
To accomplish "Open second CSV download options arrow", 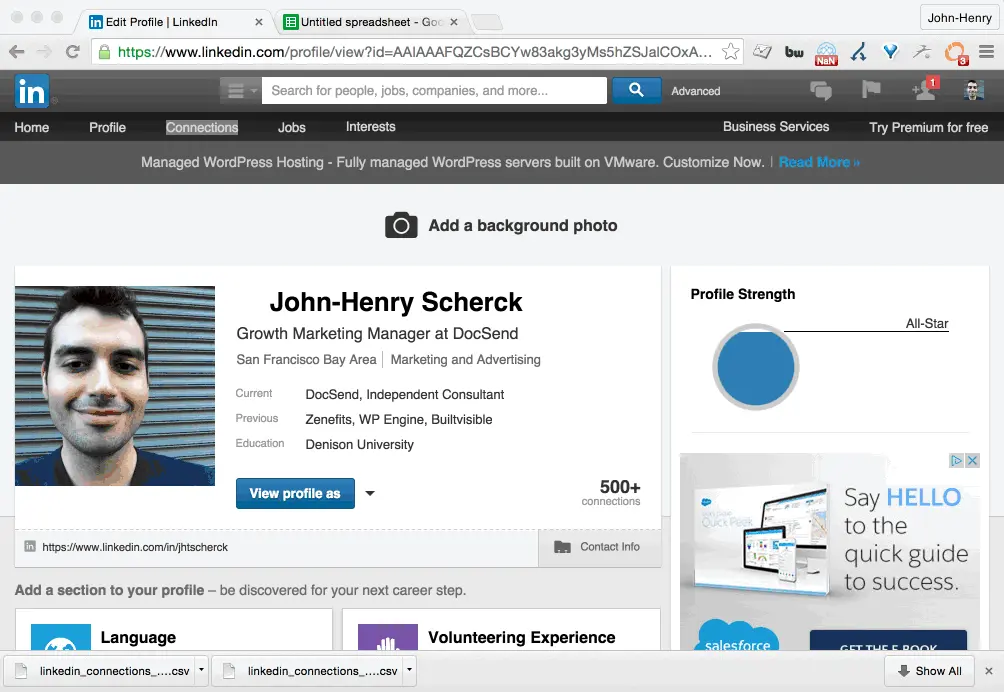I will pos(409,670).
